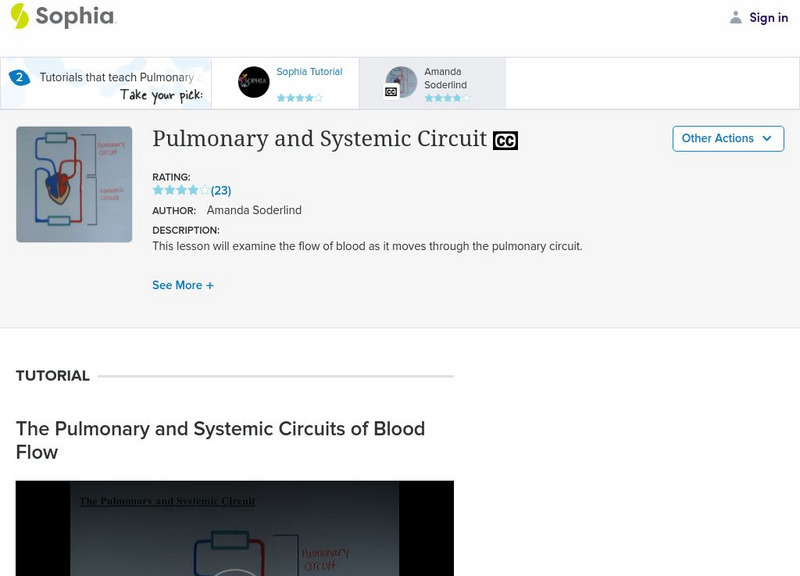Click the Pulmonary and Systemic Circuit title

pos(319,139)
